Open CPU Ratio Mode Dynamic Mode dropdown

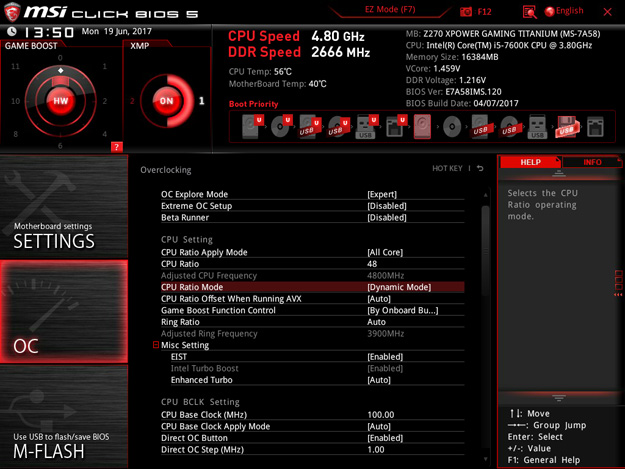399,287
